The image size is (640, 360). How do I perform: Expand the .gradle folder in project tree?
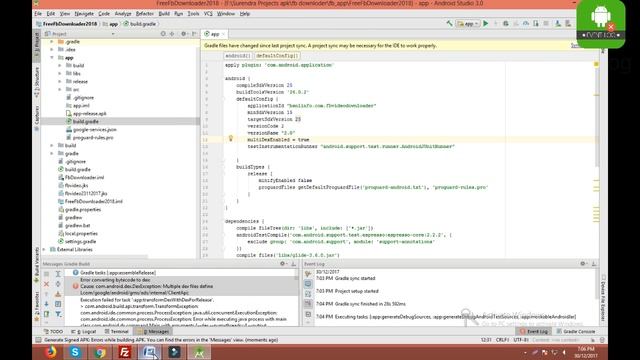pos(52,42)
